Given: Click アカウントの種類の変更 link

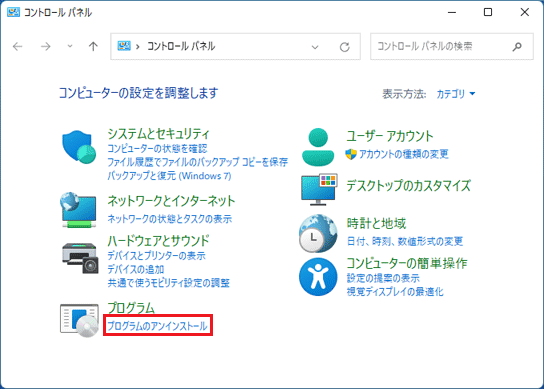Looking at the screenshot, I should point(403,154).
